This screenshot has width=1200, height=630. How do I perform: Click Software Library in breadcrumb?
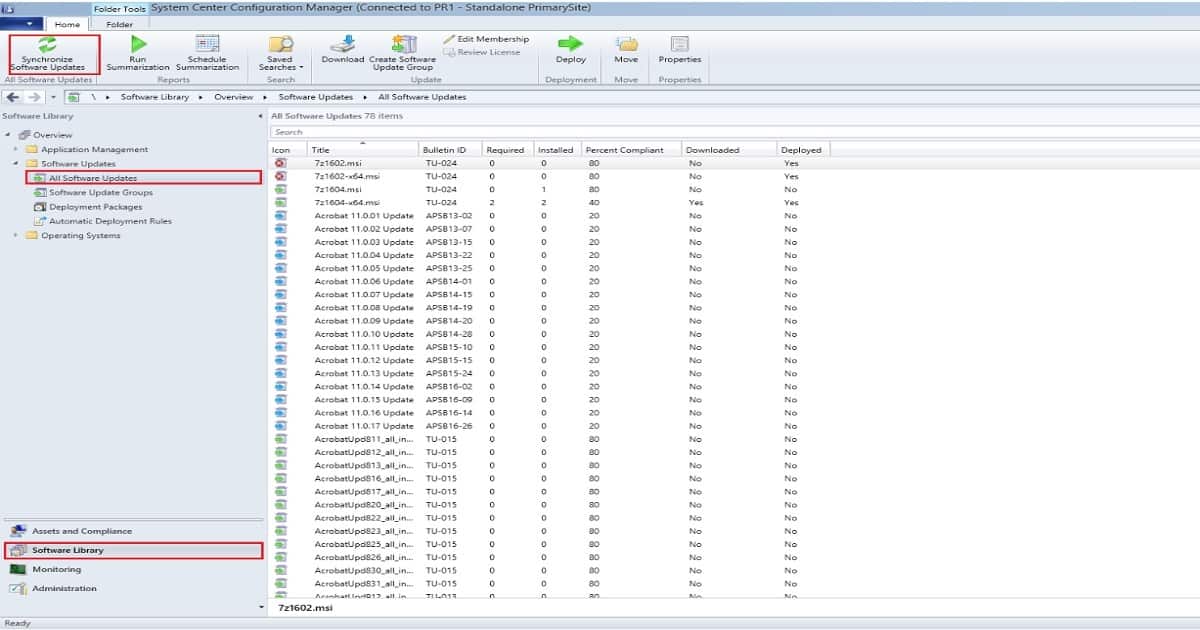[x=156, y=97]
